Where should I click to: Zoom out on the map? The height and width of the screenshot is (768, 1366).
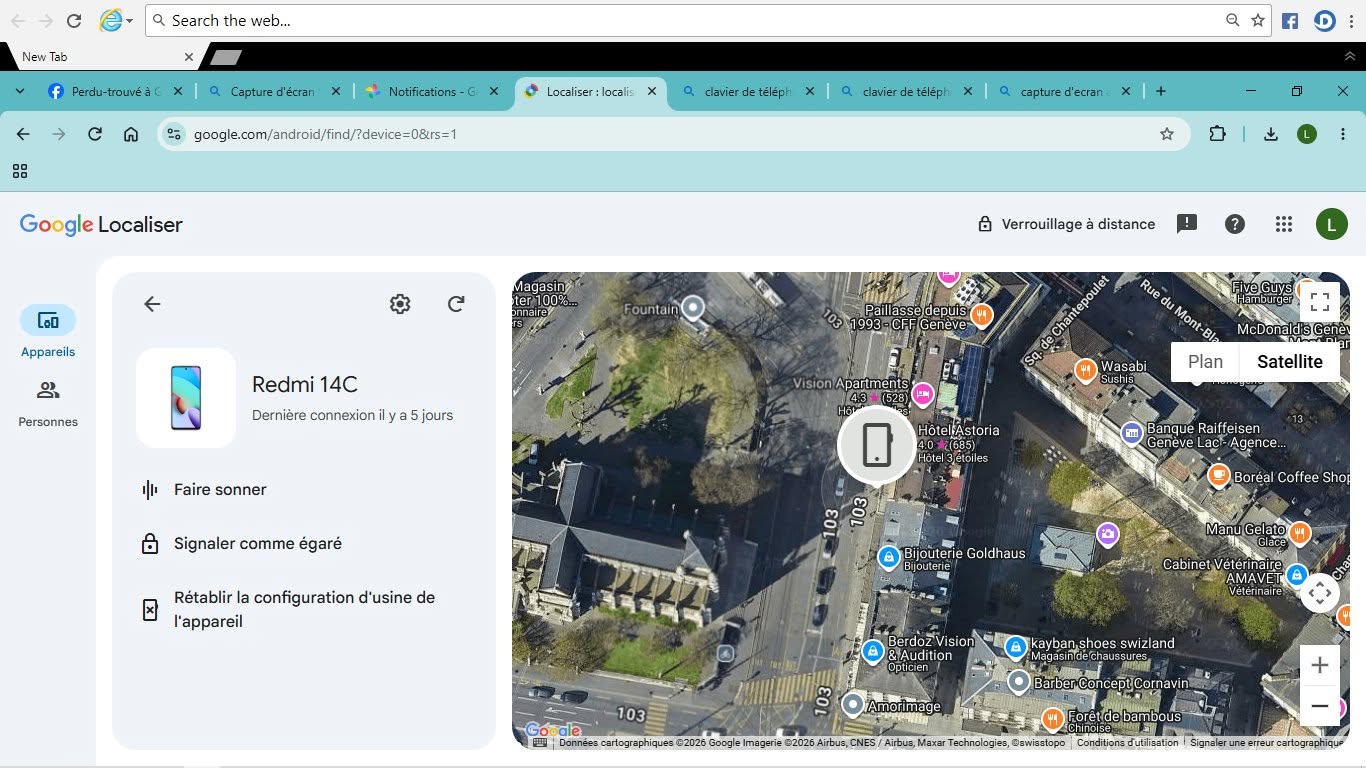point(1319,706)
